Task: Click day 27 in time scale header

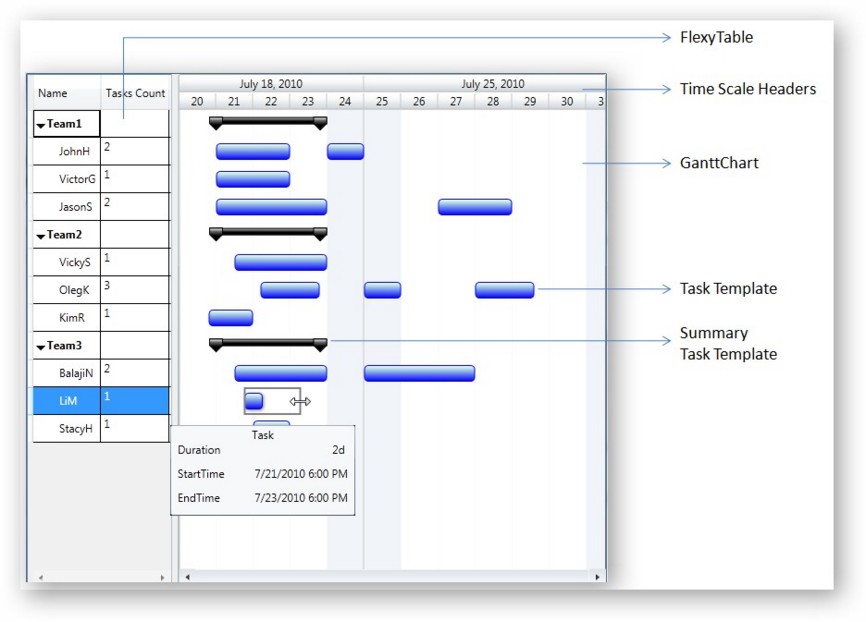Action: point(456,101)
